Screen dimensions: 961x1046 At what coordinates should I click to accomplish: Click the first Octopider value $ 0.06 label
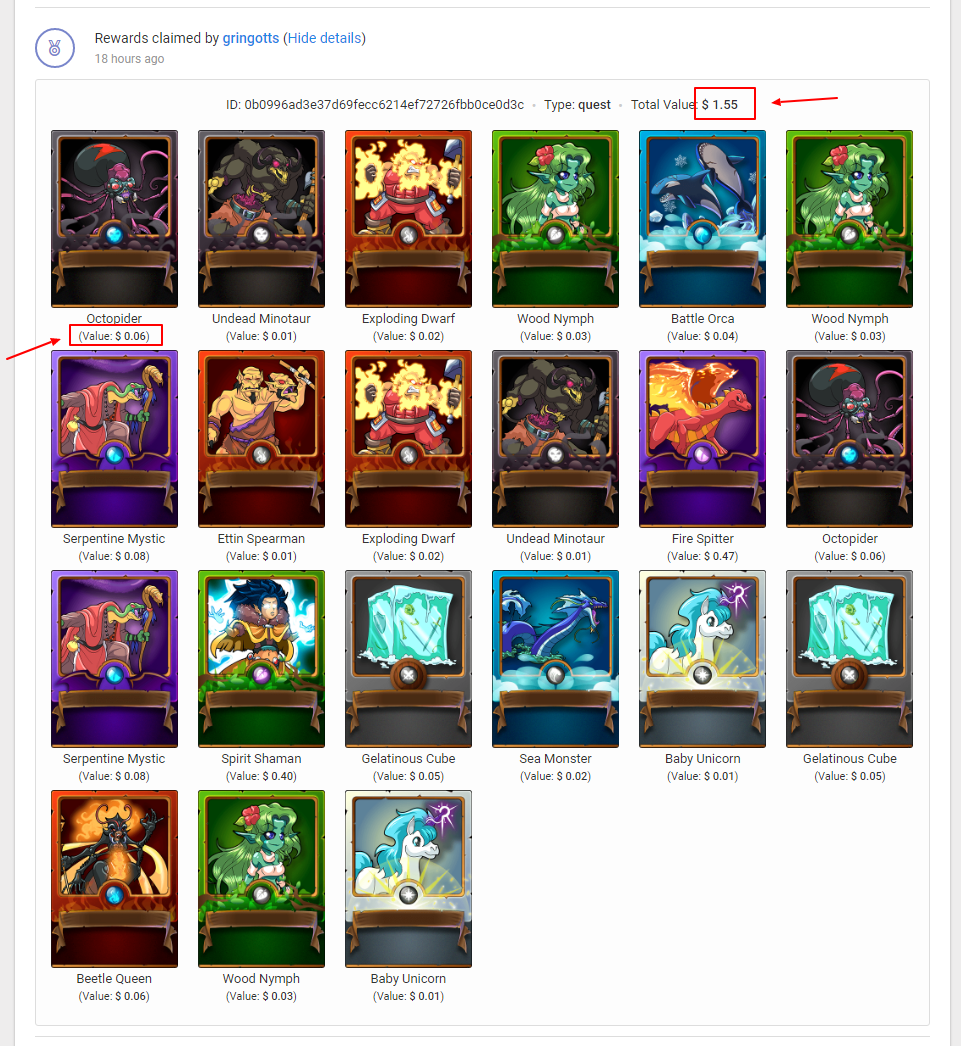(x=114, y=336)
